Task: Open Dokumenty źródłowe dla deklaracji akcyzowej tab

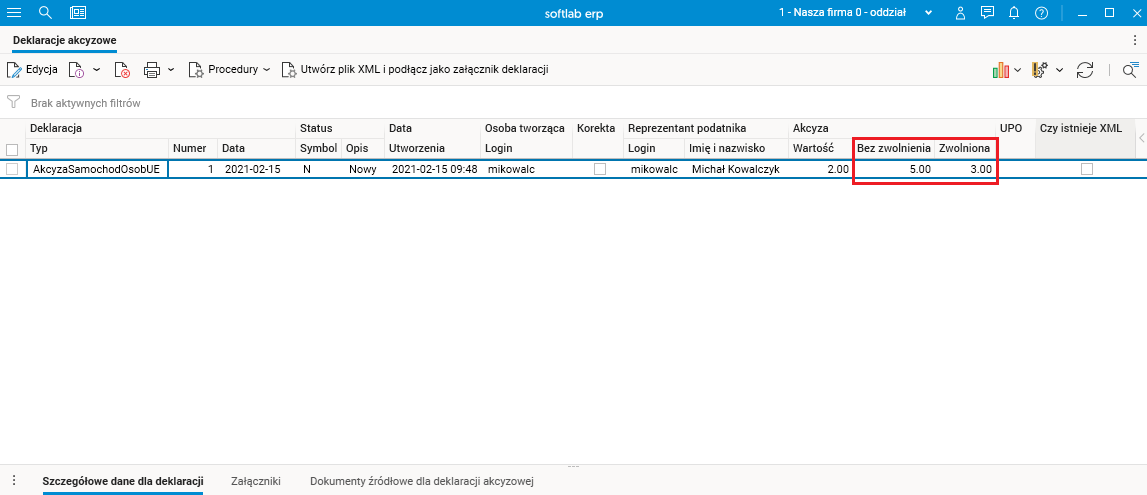Action: [x=422, y=481]
